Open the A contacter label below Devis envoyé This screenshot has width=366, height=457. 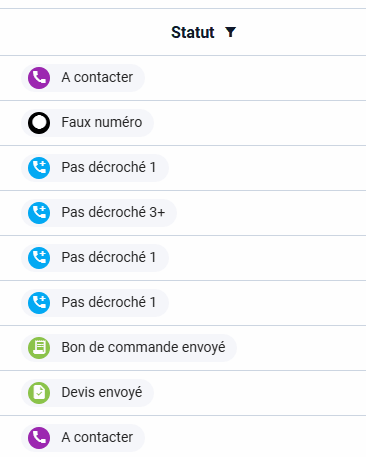point(97,437)
